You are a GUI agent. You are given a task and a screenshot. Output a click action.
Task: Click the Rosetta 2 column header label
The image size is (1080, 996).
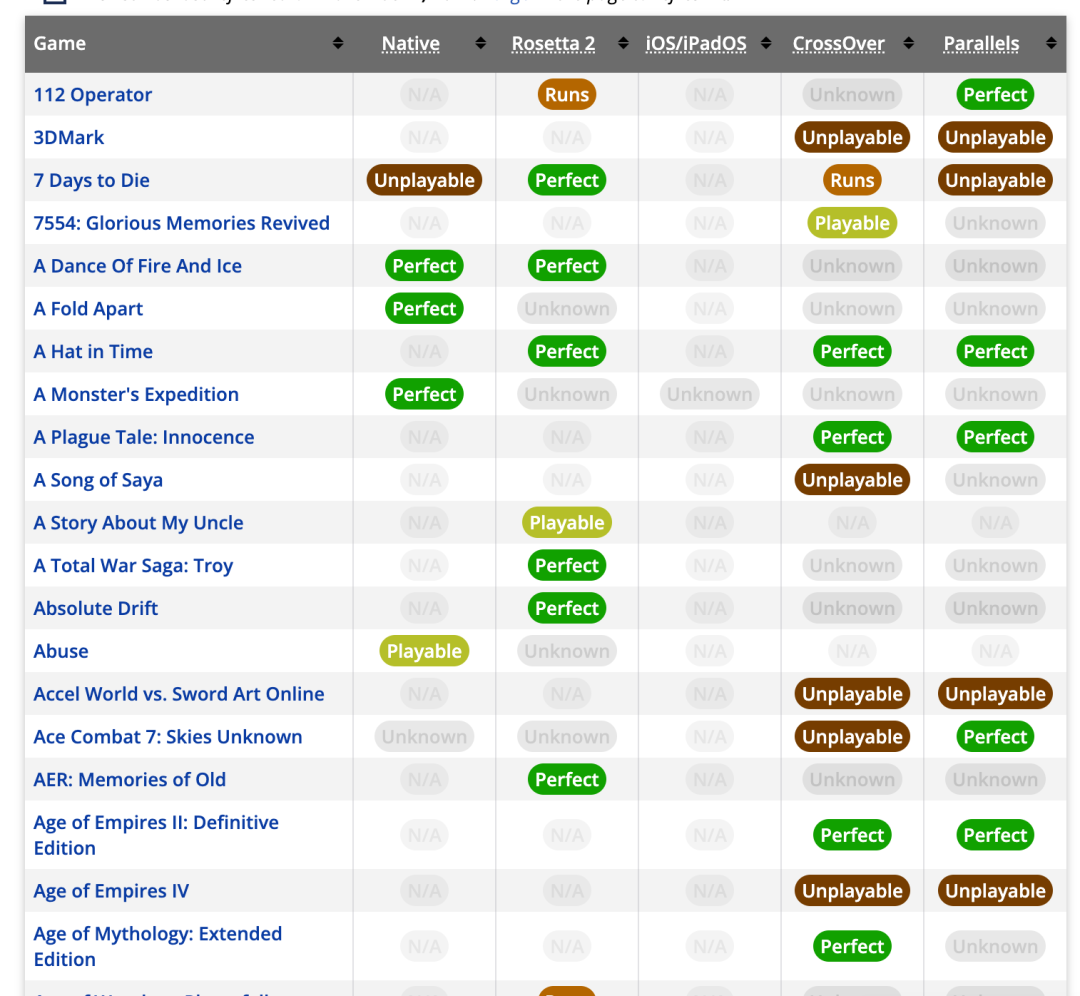(553, 43)
